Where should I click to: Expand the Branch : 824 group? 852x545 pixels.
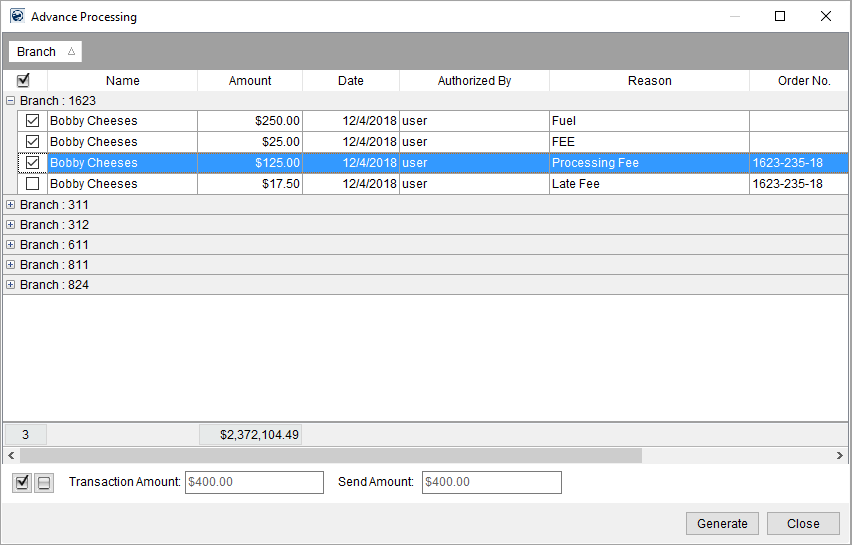tap(11, 285)
